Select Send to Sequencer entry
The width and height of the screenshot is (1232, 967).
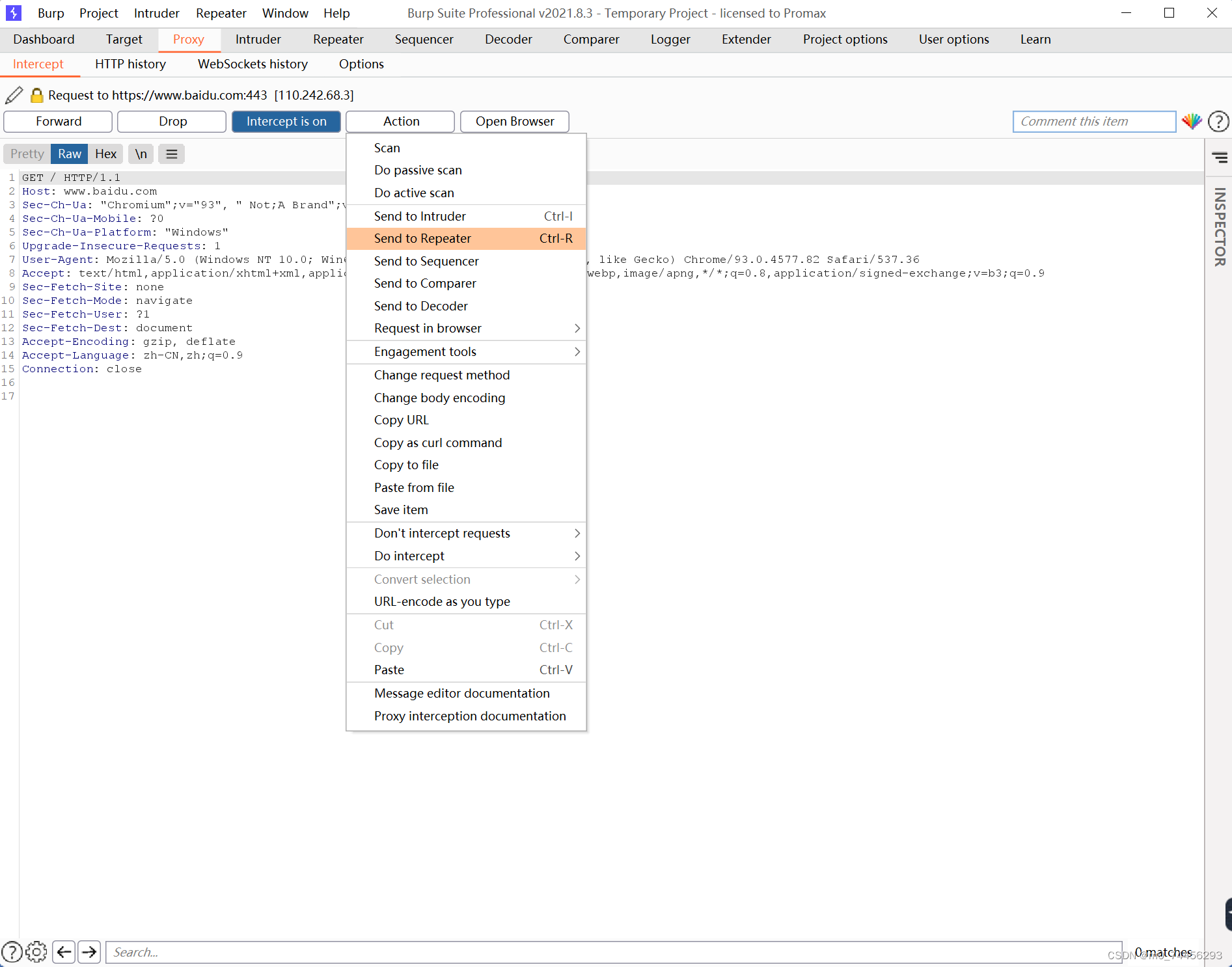point(466,262)
